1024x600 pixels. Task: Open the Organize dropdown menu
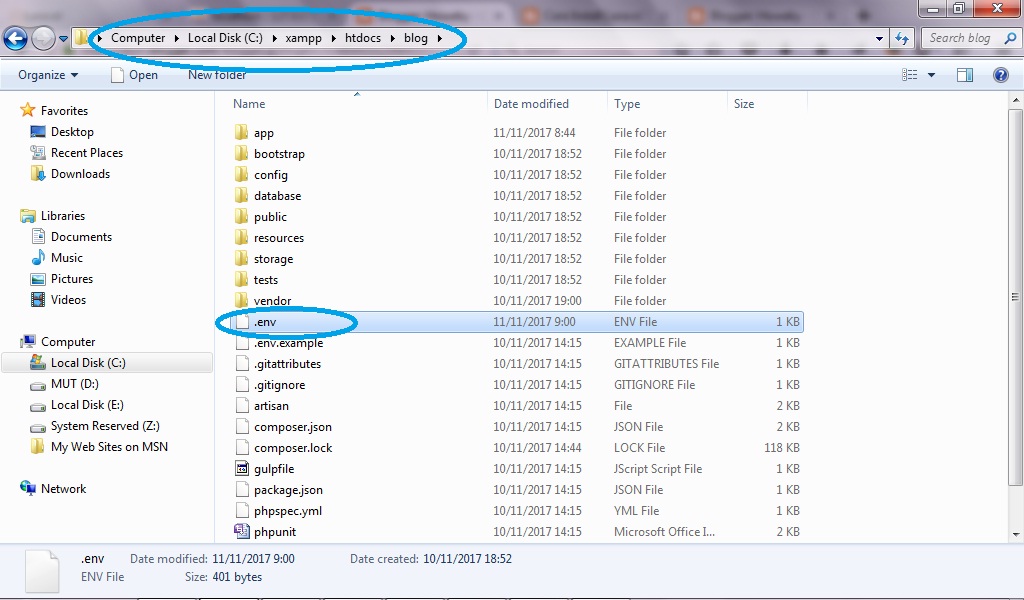point(48,74)
